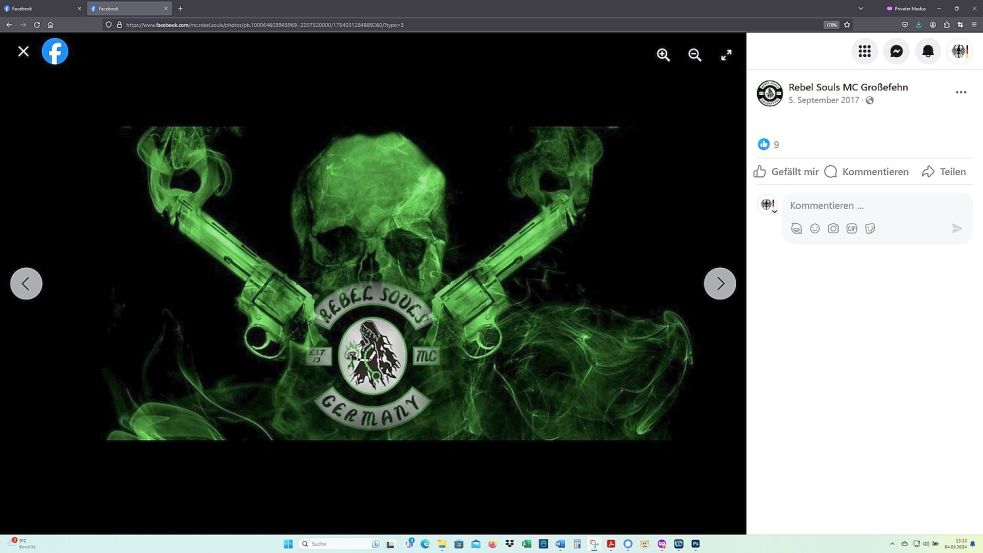The width and height of the screenshot is (983, 553).
Task: Insert an avatar sticker in comment
Action: pos(796,228)
